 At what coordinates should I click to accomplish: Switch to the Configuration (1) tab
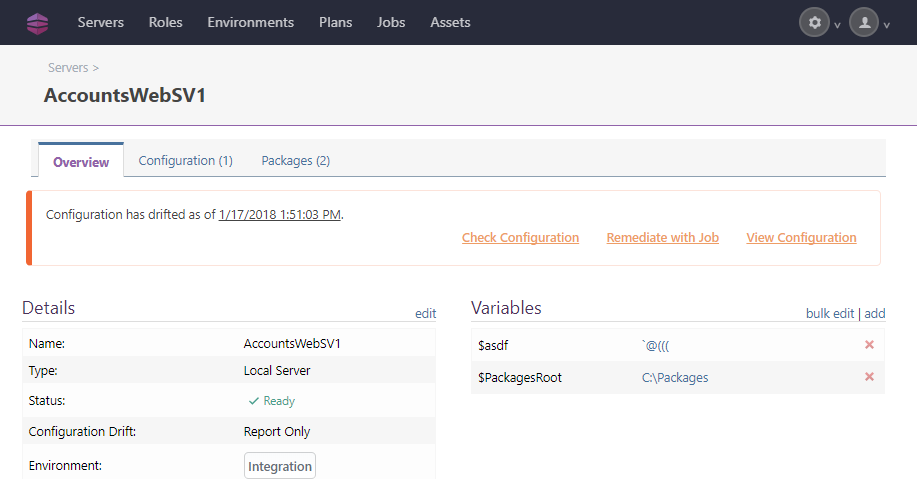[185, 160]
